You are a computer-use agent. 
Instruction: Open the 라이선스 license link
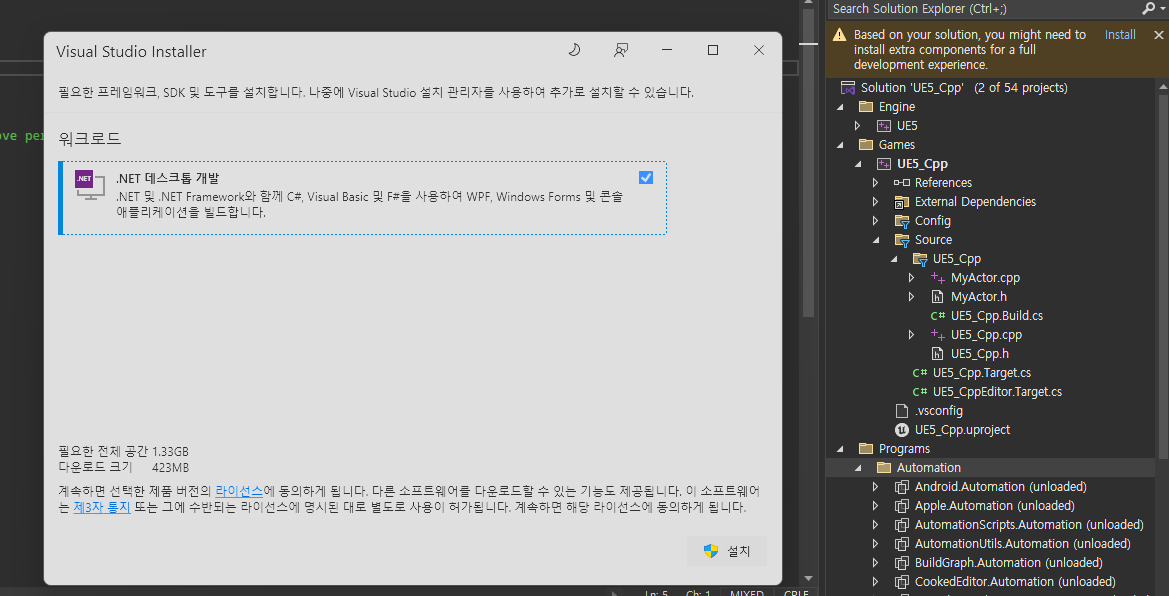click(x=239, y=491)
